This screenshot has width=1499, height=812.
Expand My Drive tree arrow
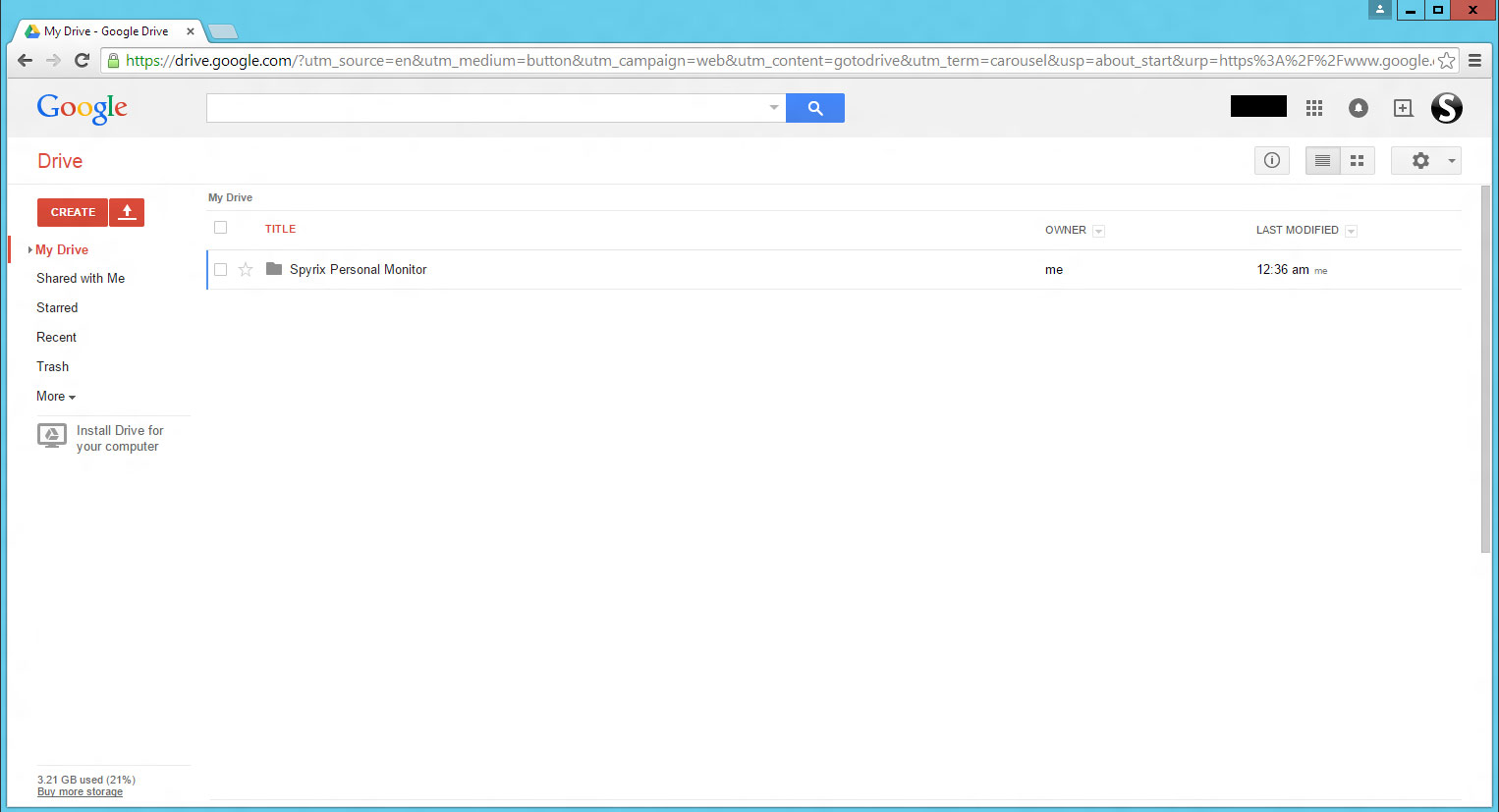coord(30,249)
